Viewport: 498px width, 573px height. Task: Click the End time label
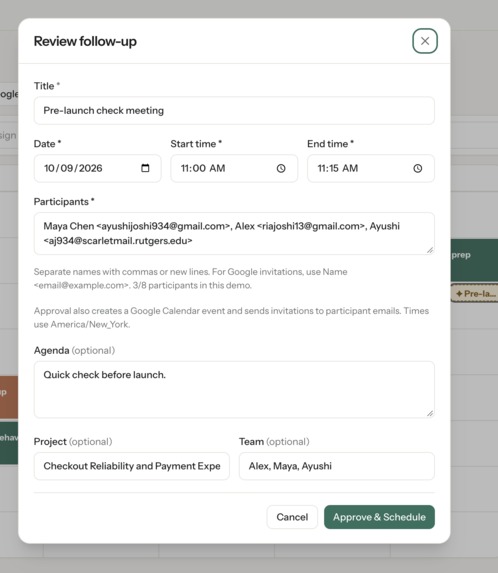tap(330, 144)
